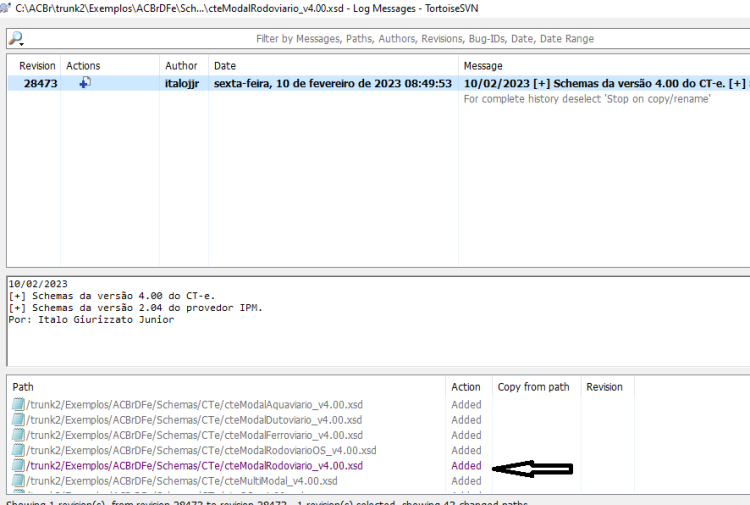Click the Action column header in changed paths

tap(465, 387)
